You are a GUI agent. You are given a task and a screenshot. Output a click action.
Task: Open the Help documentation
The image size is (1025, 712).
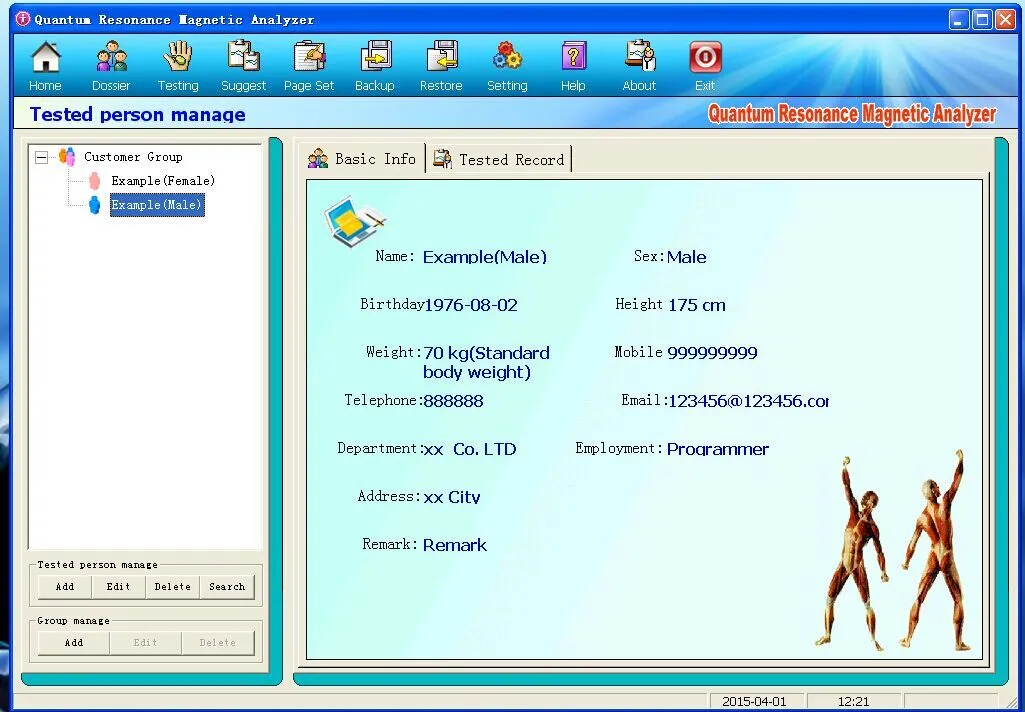pos(573,63)
